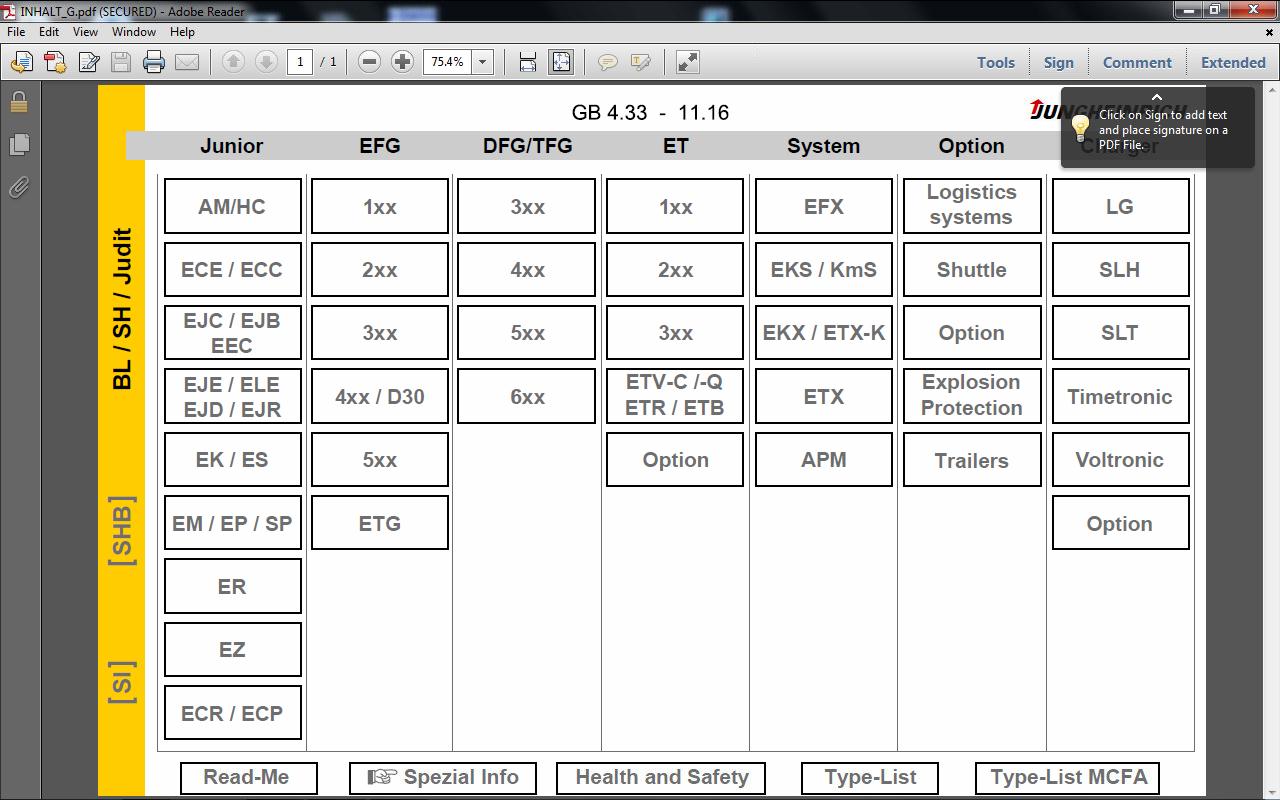Open the AM/HC link
The image size is (1280, 800).
point(232,207)
